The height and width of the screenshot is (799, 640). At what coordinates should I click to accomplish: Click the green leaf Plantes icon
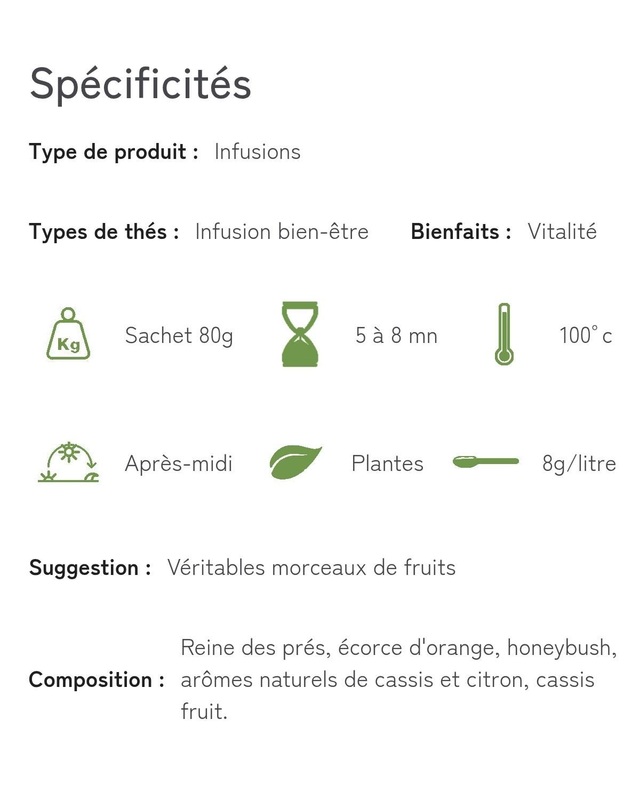(296, 462)
